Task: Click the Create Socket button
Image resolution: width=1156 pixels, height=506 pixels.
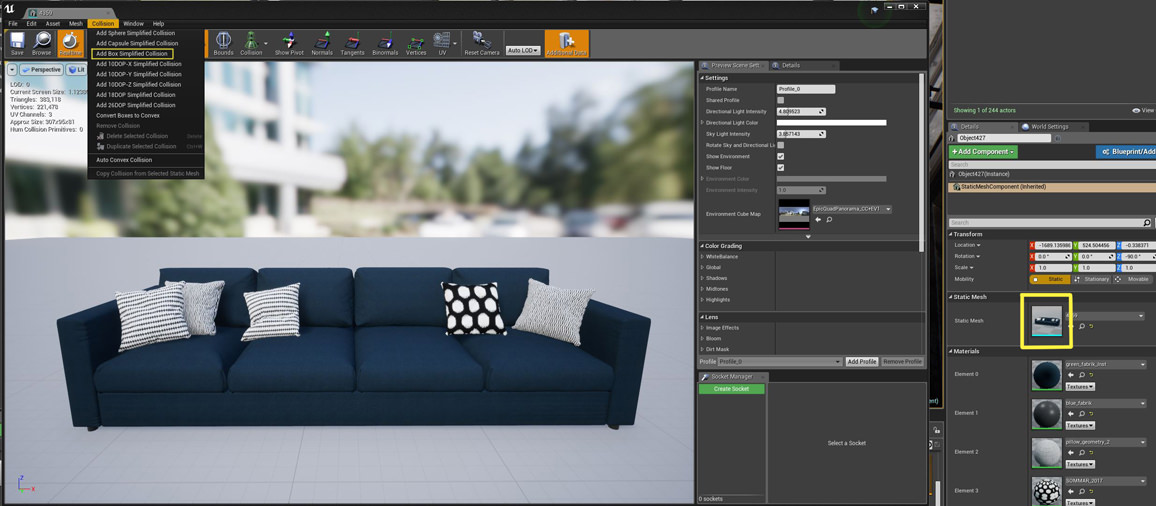Action: [731, 389]
